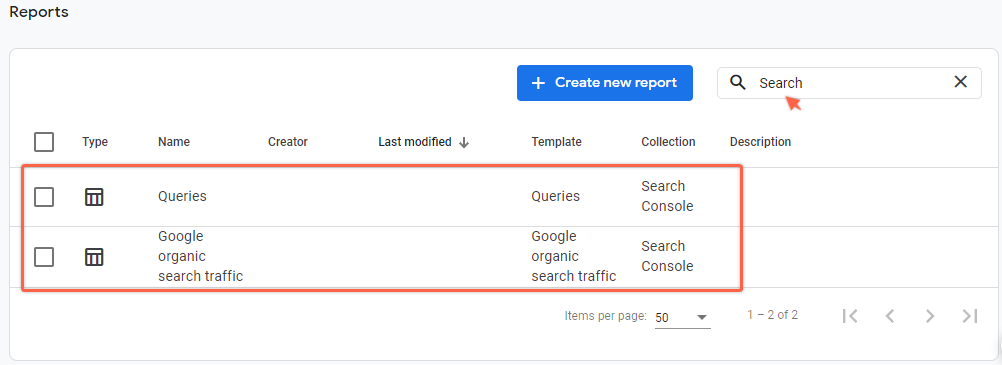Viewport: 1002px width, 365px height.
Task: Click Google organic search traffic template cell
Action: (x=574, y=256)
